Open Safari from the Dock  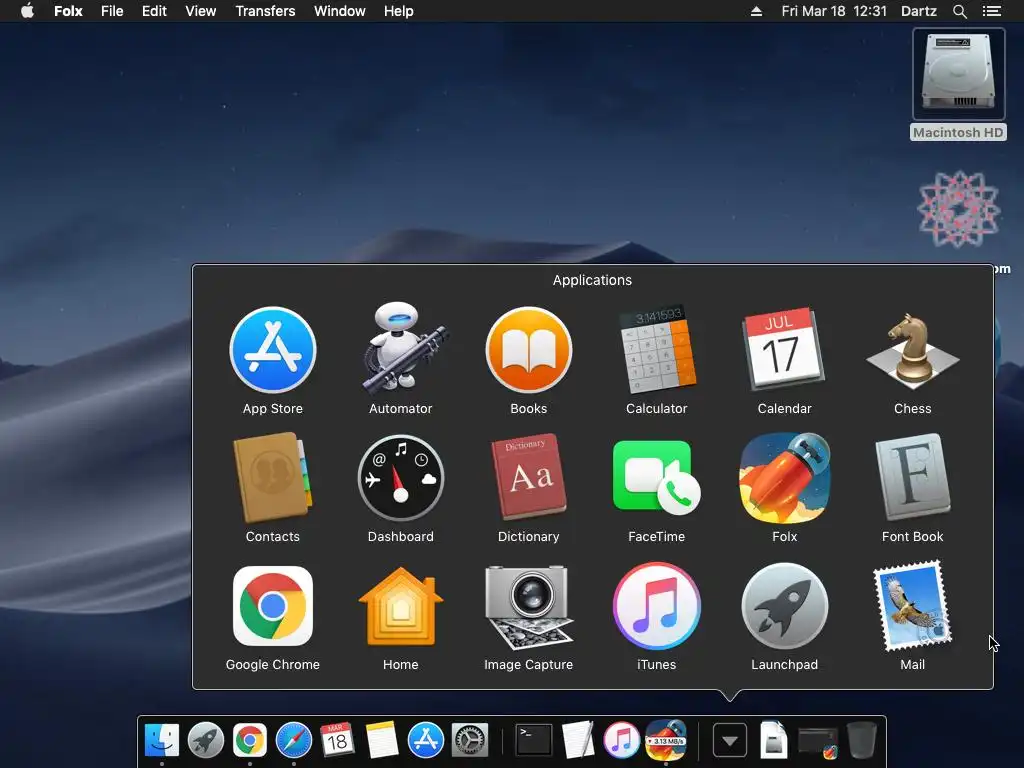[x=294, y=741]
